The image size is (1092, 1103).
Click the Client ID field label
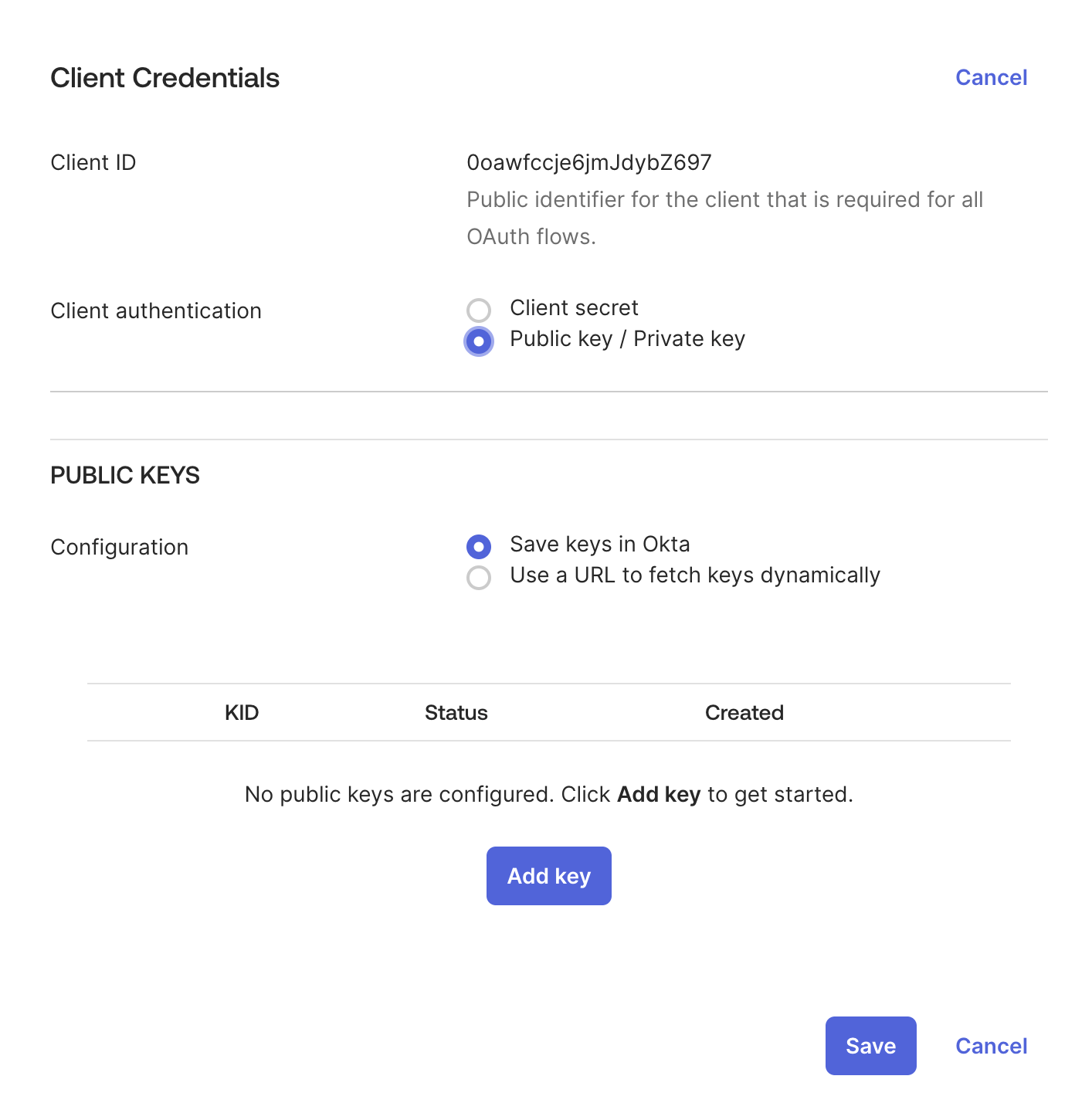(93, 162)
